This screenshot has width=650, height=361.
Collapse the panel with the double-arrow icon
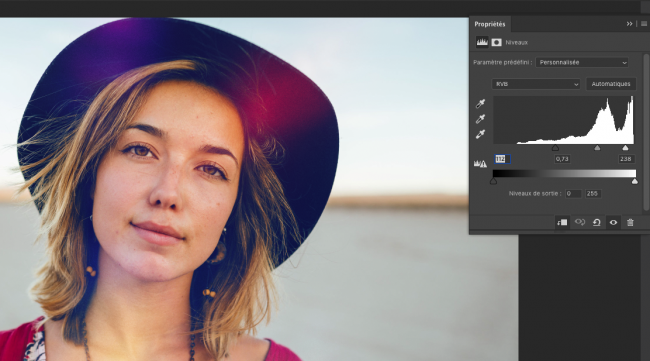pos(629,24)
